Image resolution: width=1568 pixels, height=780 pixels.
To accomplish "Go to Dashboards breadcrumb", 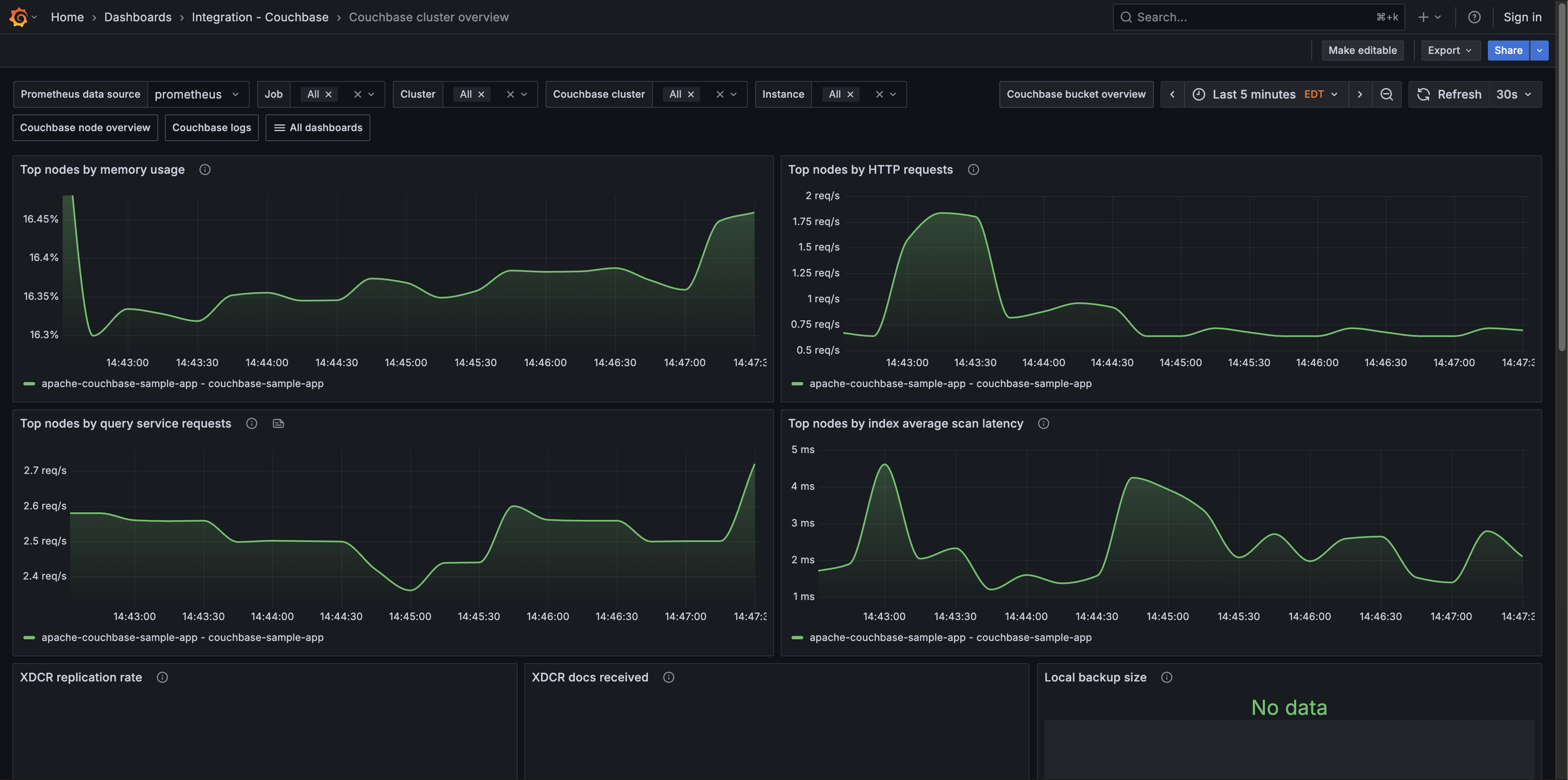I will (x=138, y=17).
